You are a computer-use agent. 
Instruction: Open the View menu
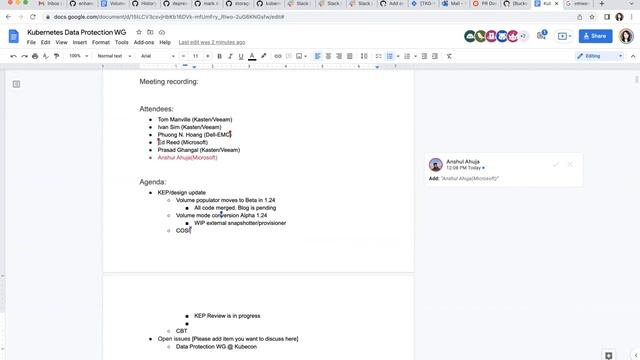coord(62,42)
